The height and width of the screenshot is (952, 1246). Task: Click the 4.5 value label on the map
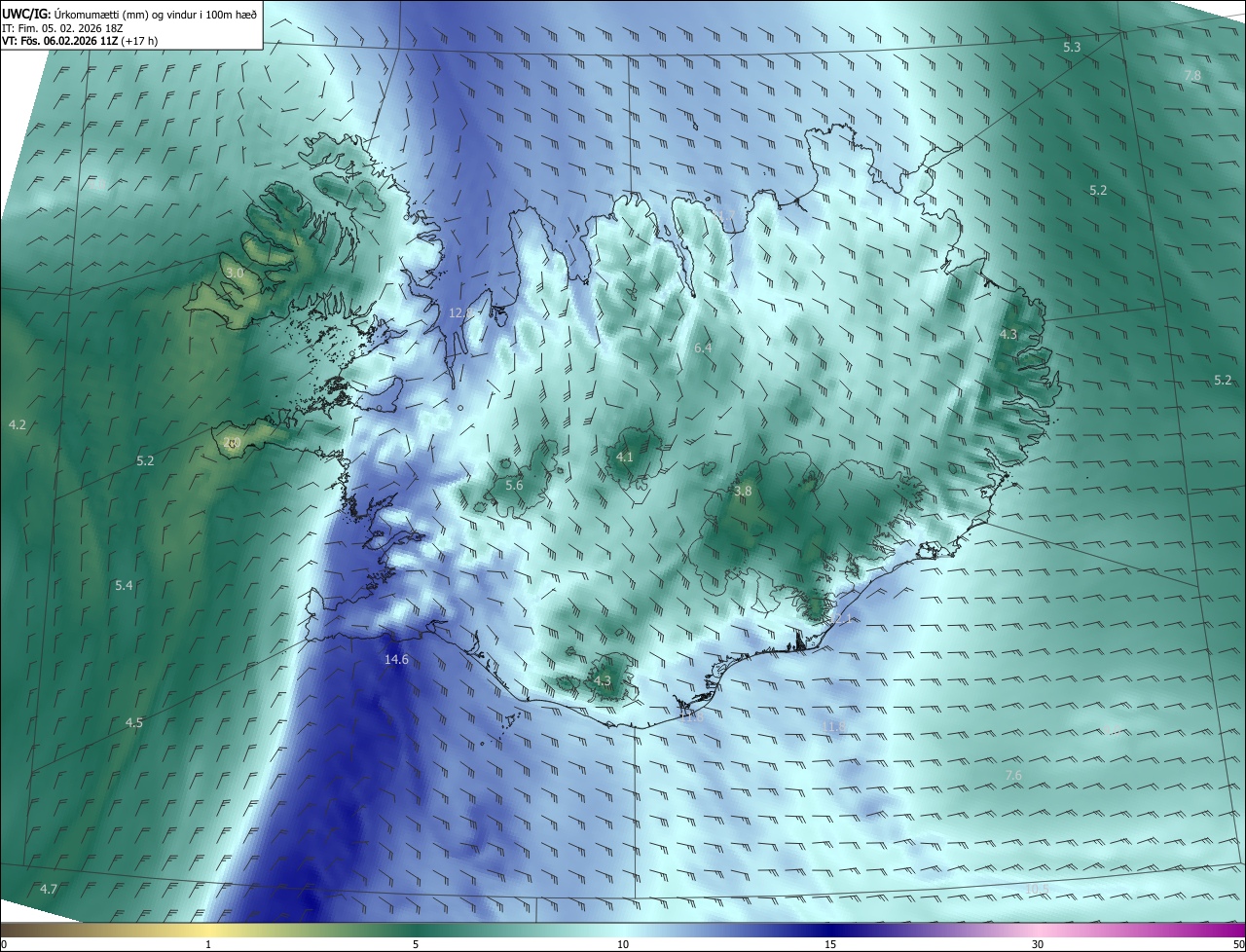point(133,722)
